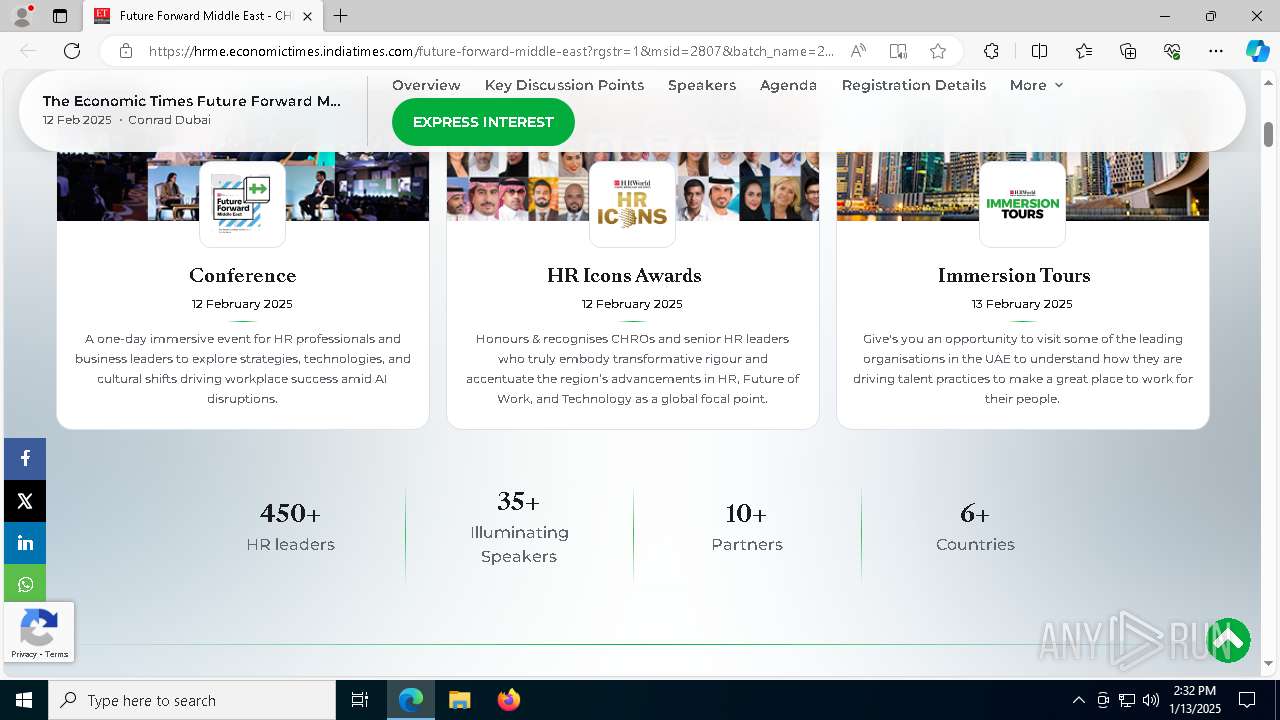Click the 35+ Illuminating Speakers statistic
This screenshot has width=1280, height=720.
(x=519, y=527)
